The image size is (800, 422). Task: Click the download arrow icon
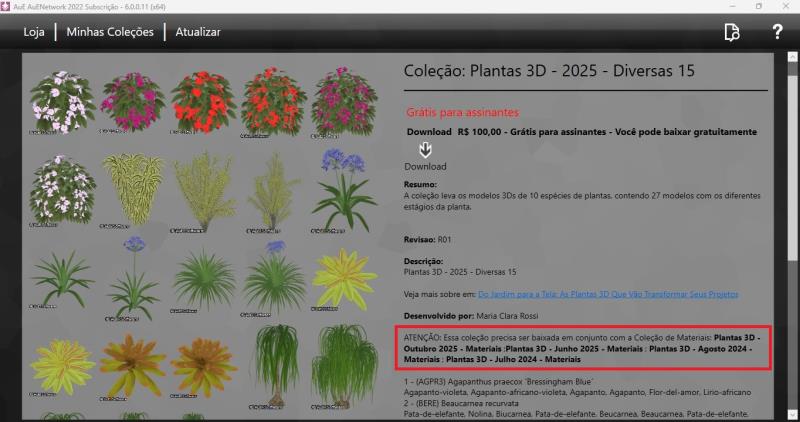[425, 150]
